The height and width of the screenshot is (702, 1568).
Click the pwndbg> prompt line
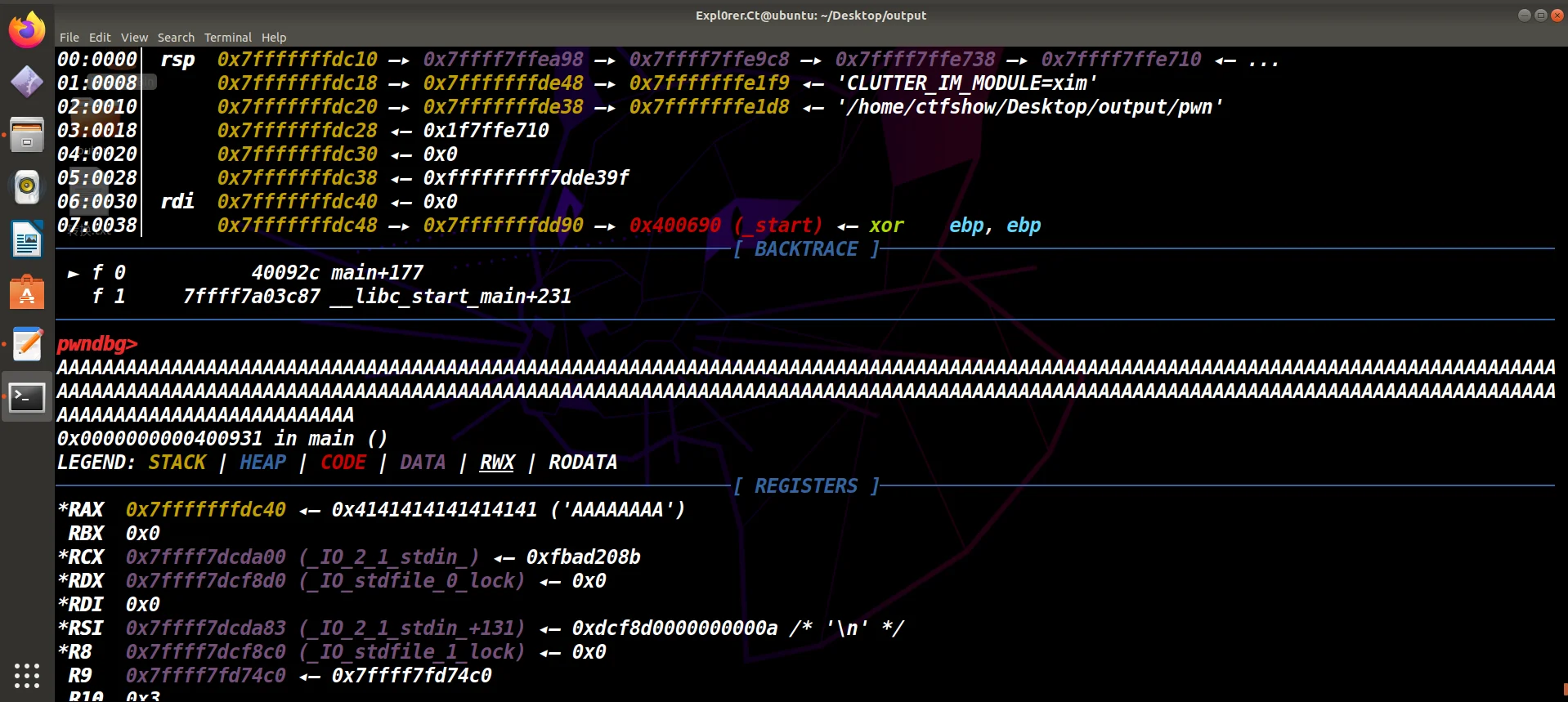click(97, 344)
